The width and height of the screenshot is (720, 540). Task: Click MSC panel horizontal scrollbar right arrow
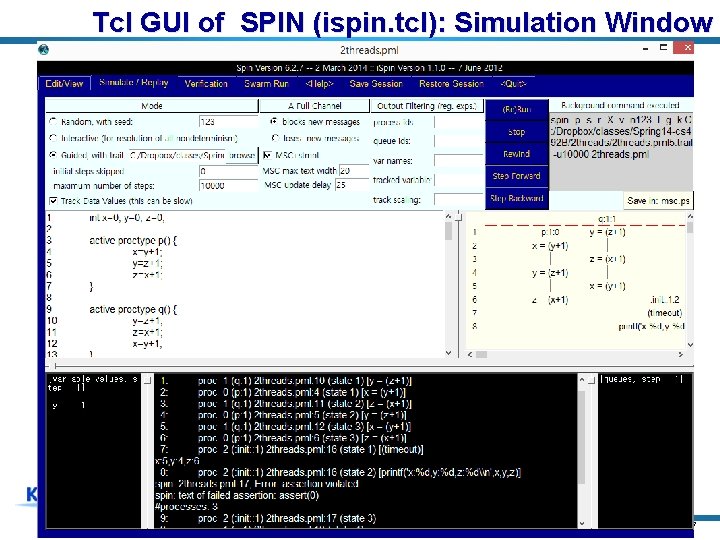tap(681, 354)
